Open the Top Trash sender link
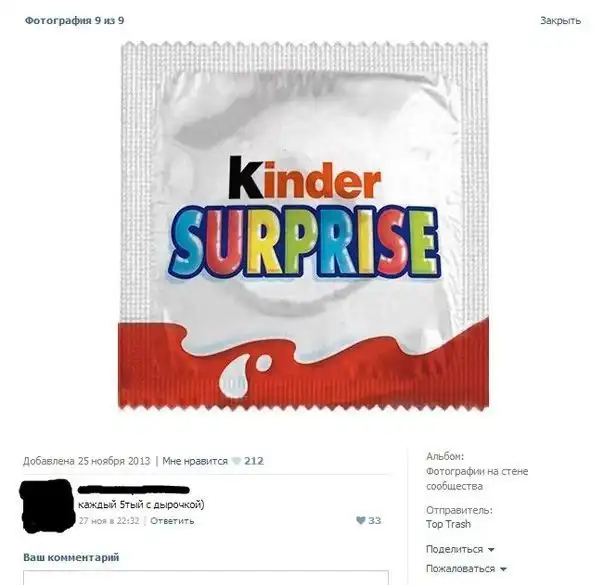Image resolution: width=604 pixels, height=585 pixels. (448, 524)
